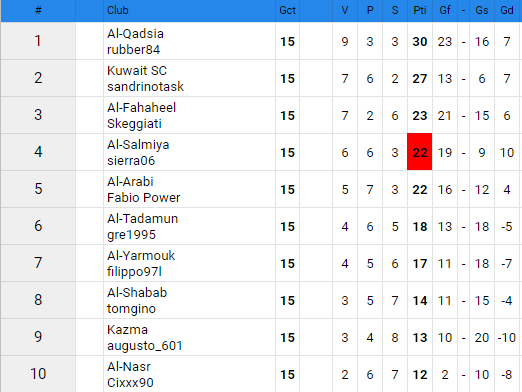Select the Al-Fahaheel club name
Viewport: 522px width, 392px height.
click(141, 108)
